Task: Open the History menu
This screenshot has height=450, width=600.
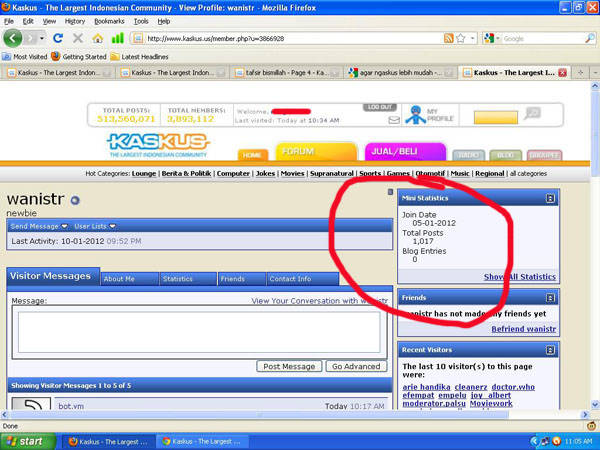Action: tap(75, 21)
